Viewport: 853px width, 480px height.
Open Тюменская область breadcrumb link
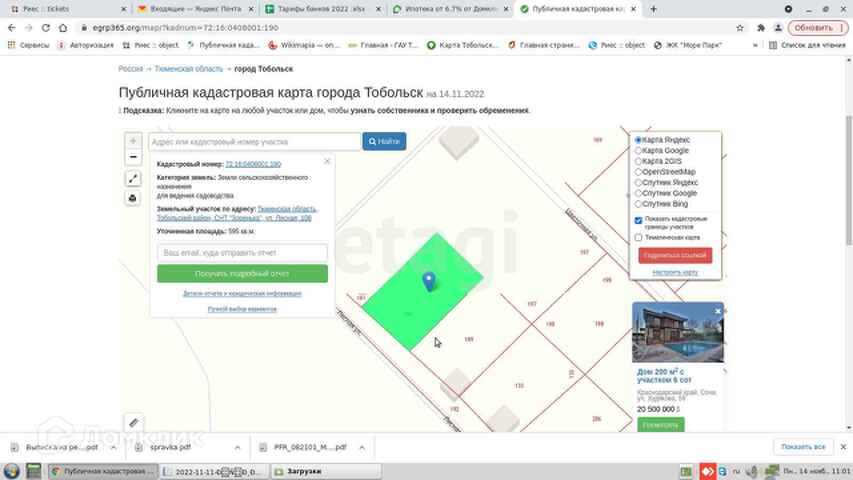[188, 69]
